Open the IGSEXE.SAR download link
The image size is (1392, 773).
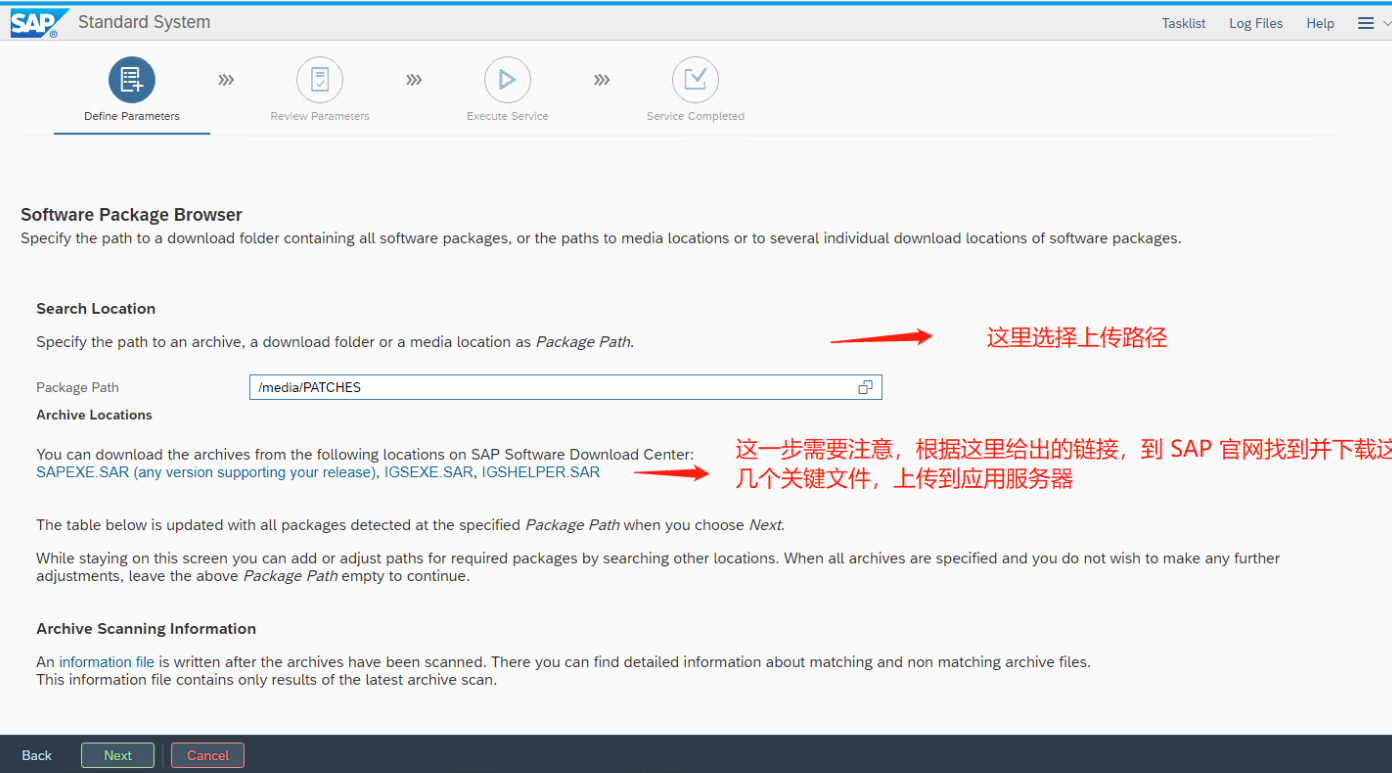428,472
